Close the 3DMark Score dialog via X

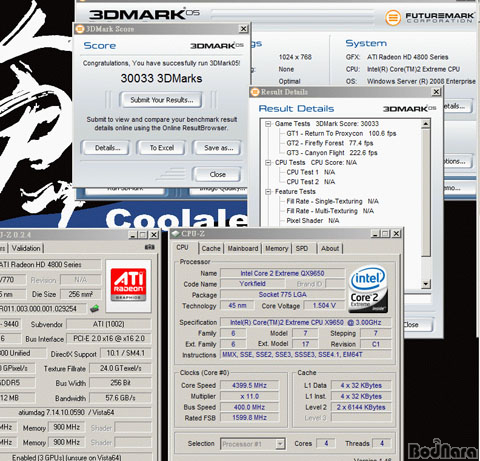pyautogui.click(x=244, y=29)
